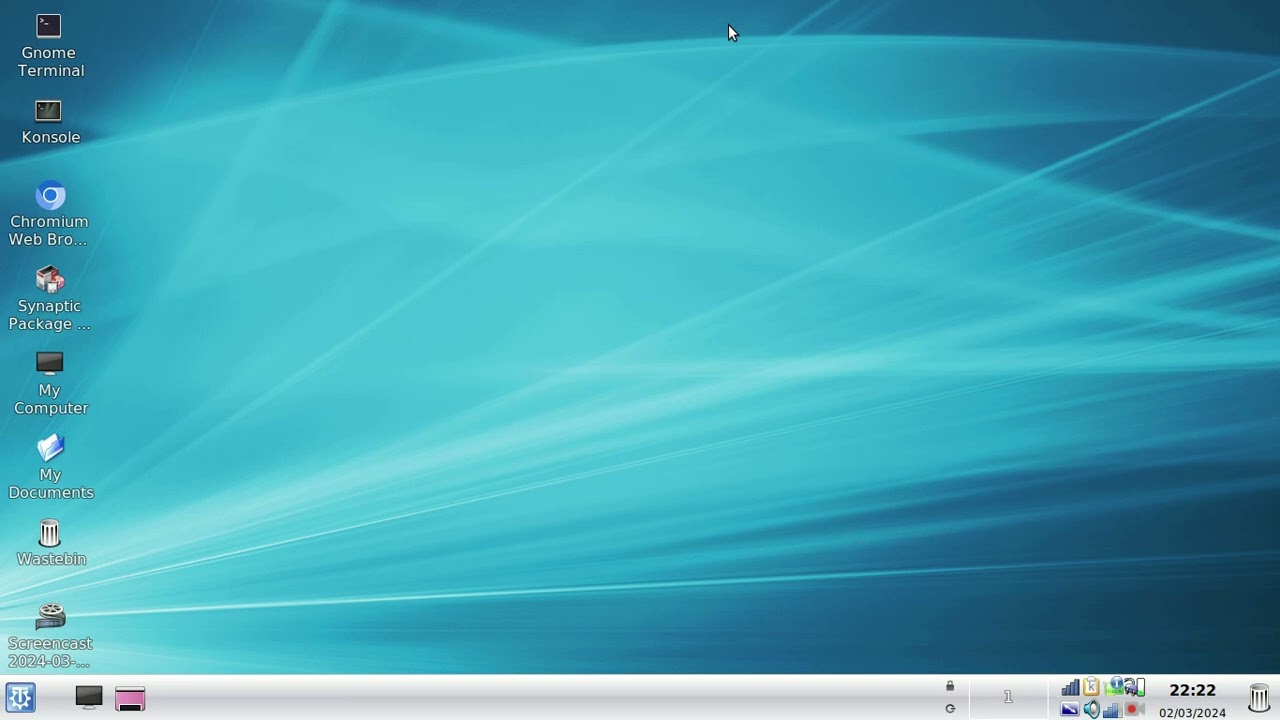Open the Trinity T menu launcher
This screenshot has height=720, width=1280.
coord(20,697)
